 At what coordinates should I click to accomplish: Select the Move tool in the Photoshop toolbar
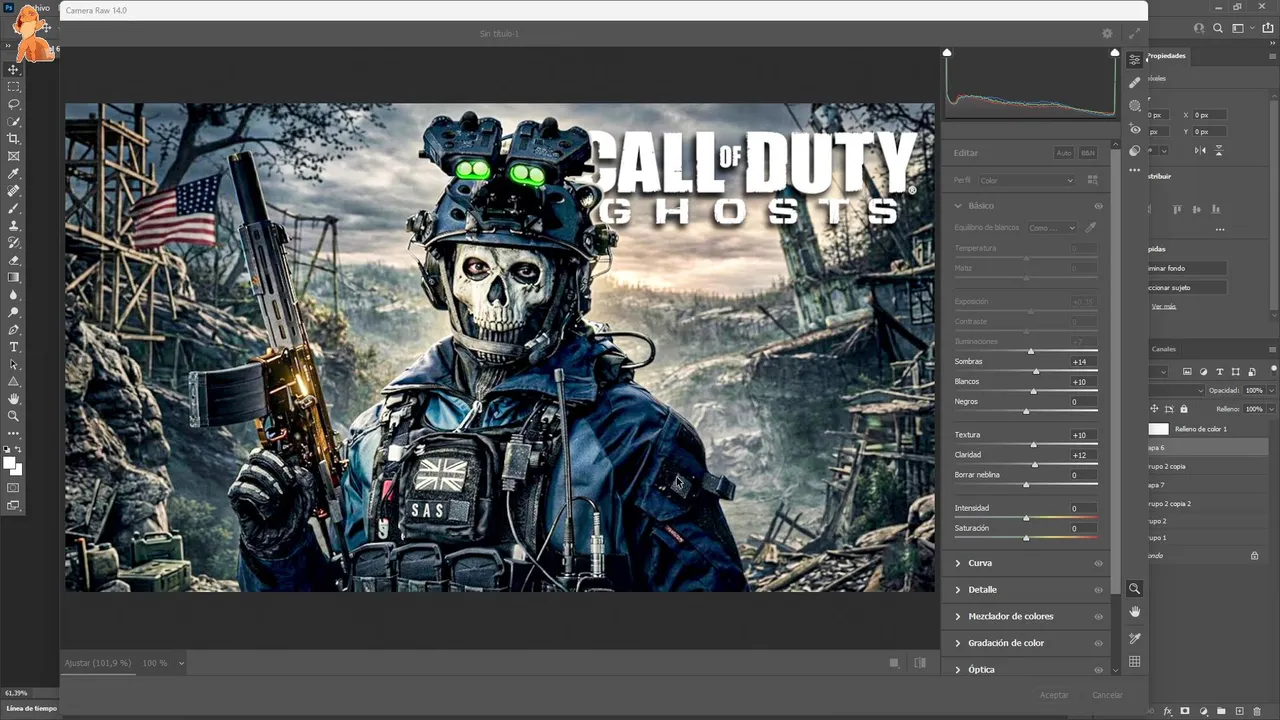pos(14,69)
